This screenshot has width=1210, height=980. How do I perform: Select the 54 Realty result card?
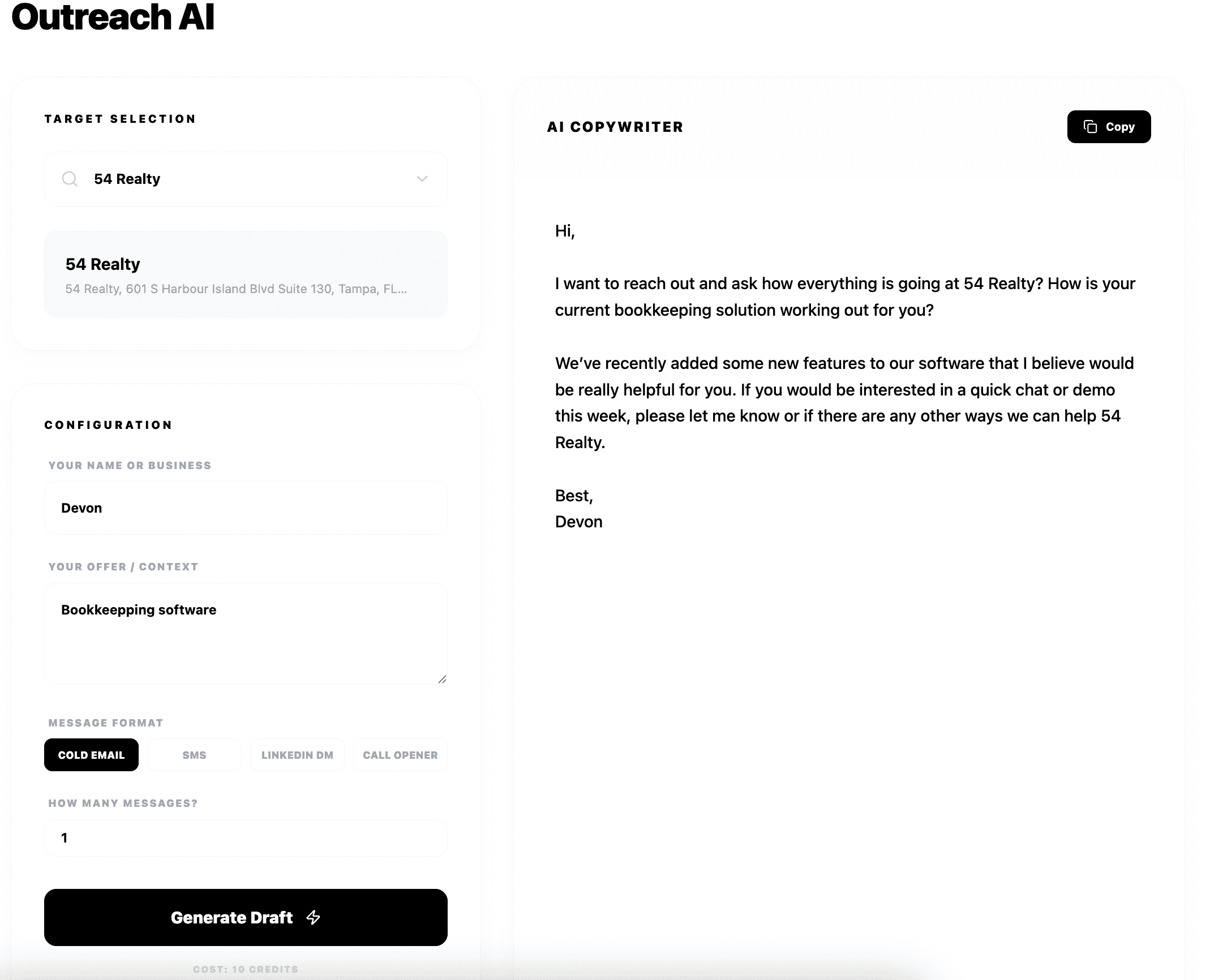click(x=246, y=274)
